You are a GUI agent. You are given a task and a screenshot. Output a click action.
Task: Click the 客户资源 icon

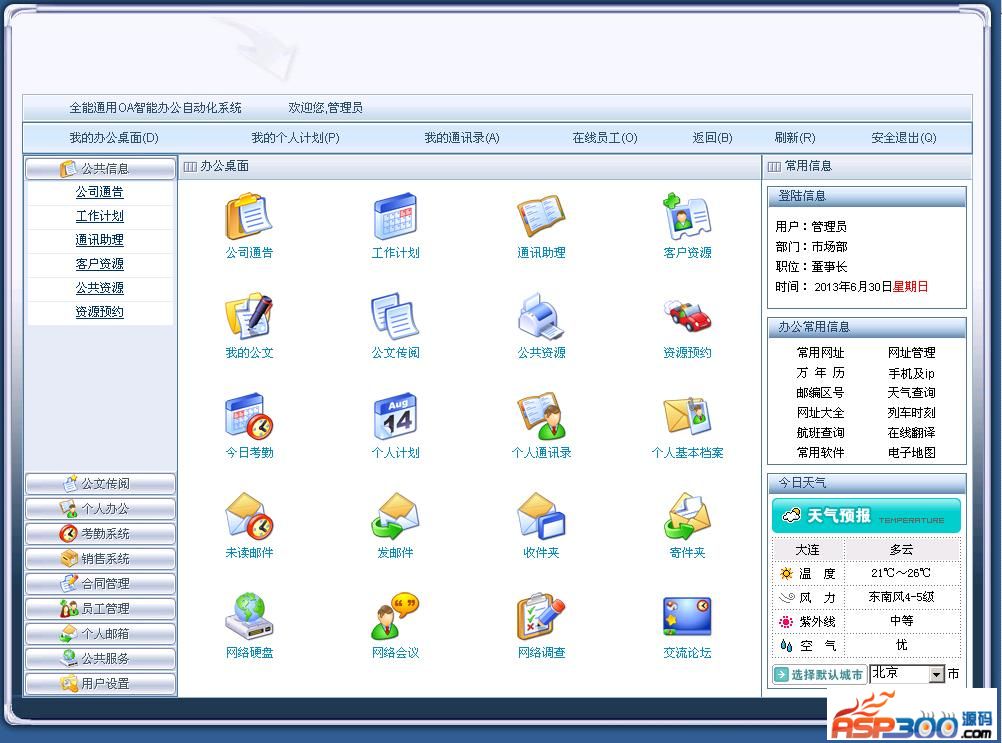pos(687,217)
